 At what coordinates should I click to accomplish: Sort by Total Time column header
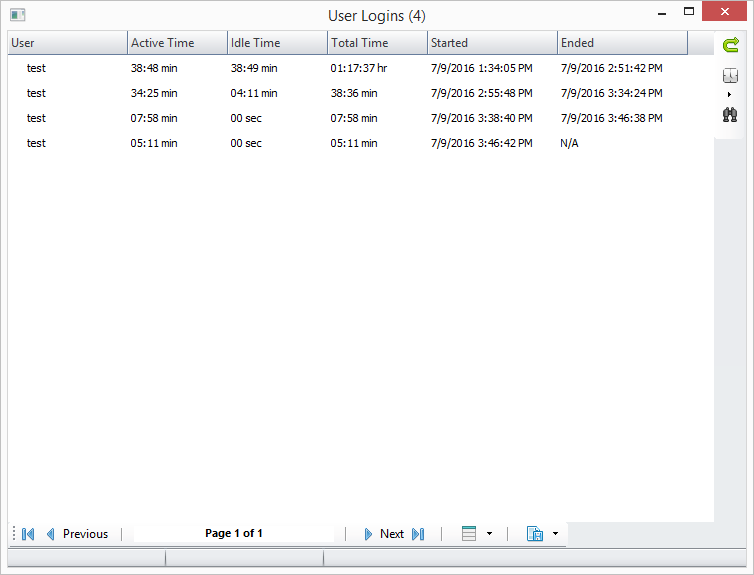coord(377,43)
